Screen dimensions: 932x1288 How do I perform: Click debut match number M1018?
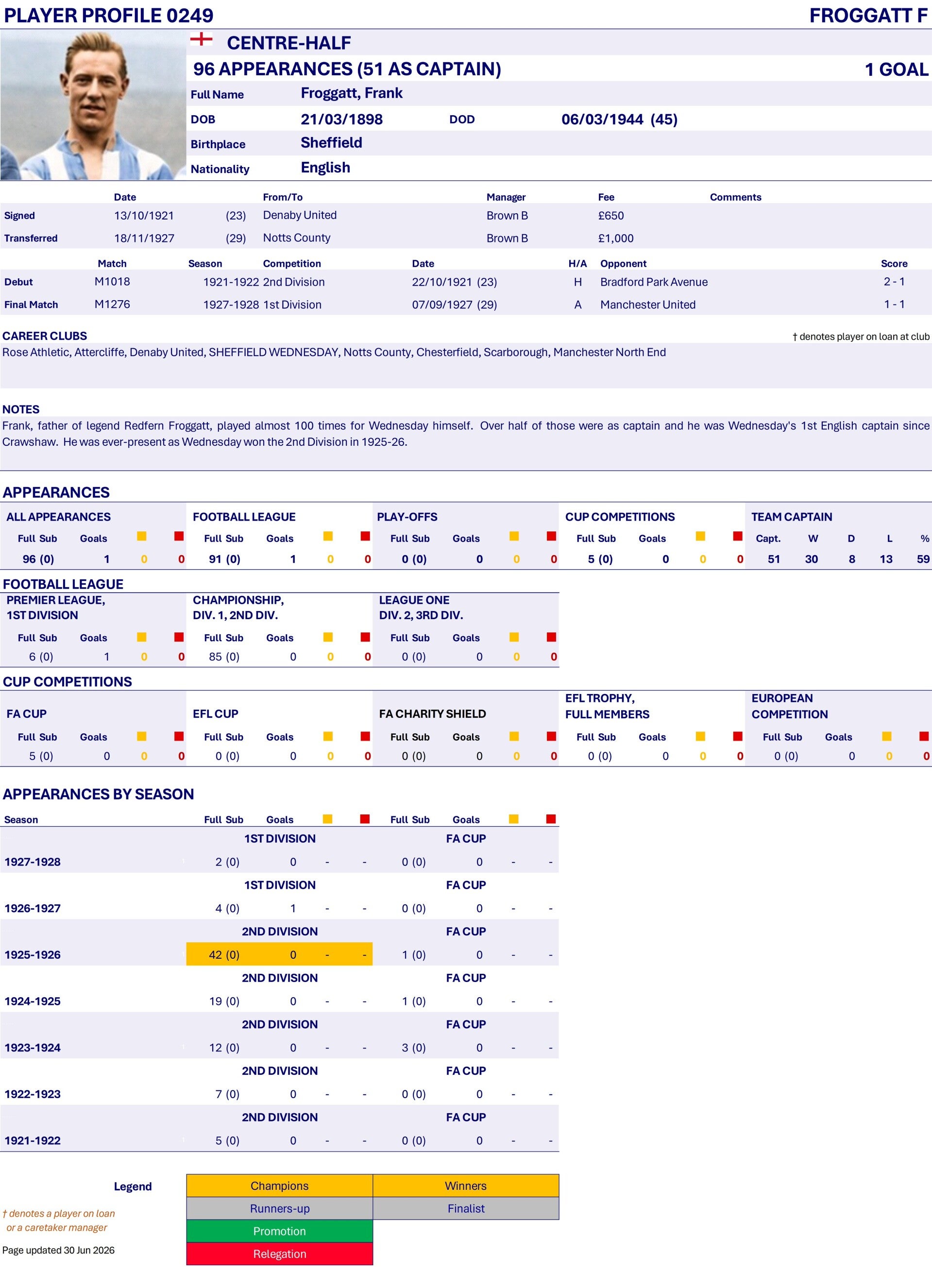112,282
